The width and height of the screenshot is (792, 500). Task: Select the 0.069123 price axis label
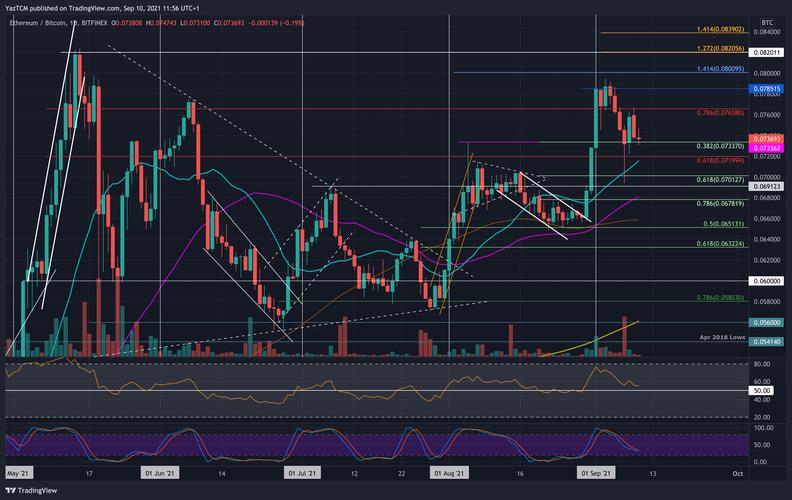pyautogui.click(x=766, y=186)
